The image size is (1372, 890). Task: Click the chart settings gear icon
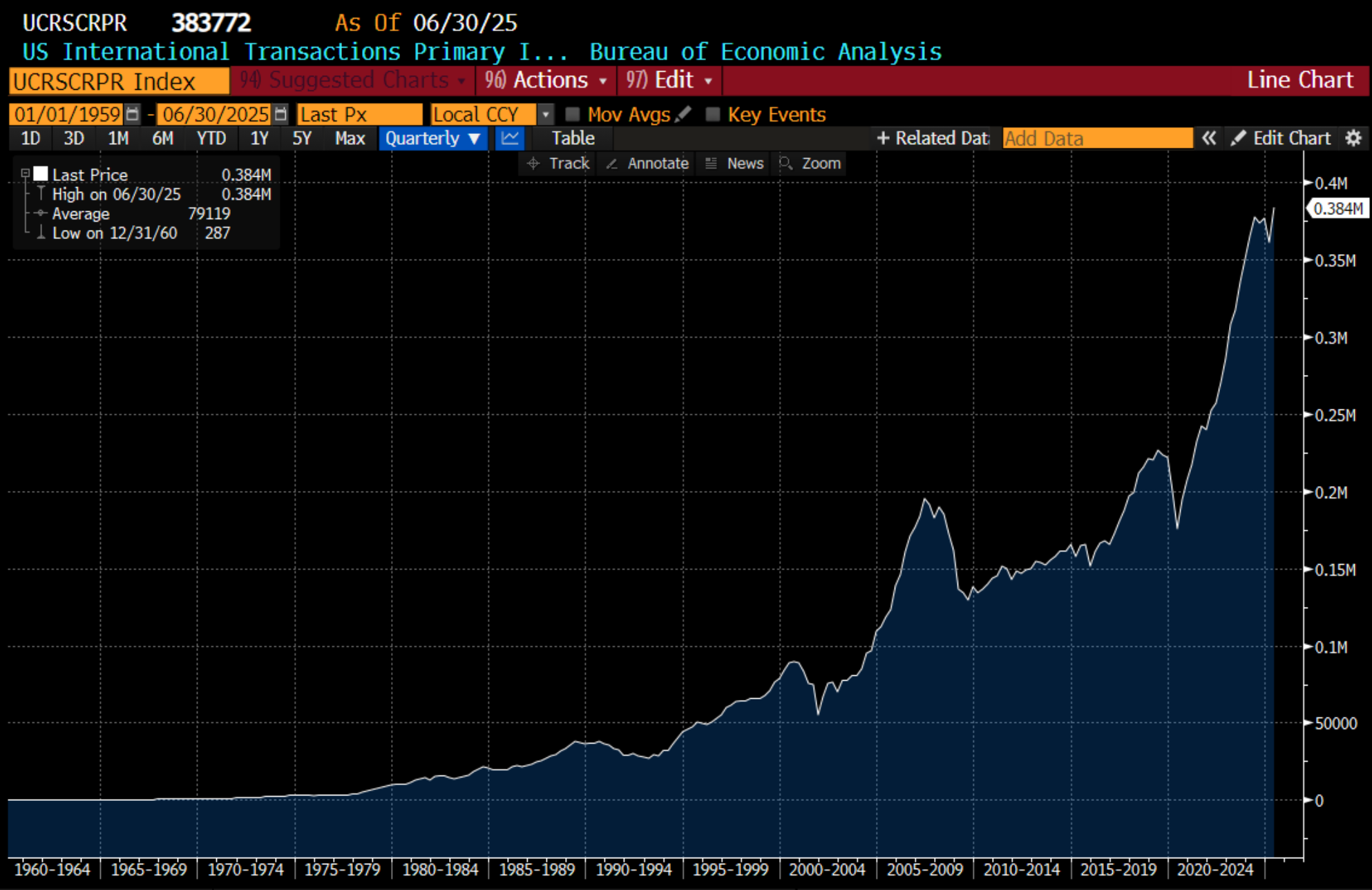(x=1353, y=138)
